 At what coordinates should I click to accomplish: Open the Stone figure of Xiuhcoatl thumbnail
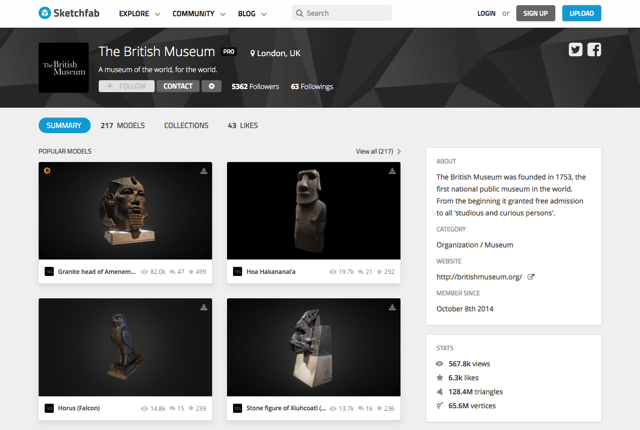(x=313, y=347)
